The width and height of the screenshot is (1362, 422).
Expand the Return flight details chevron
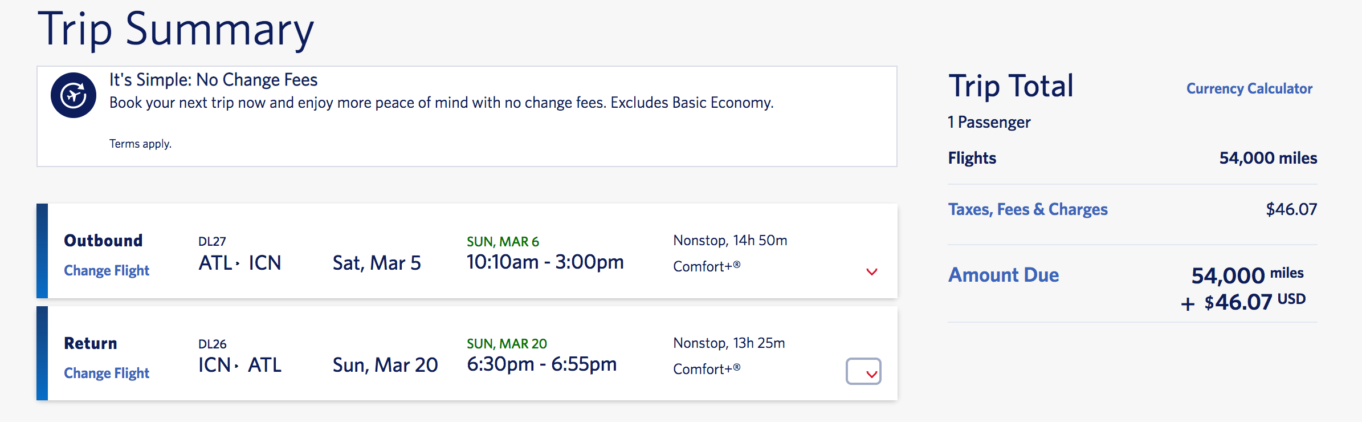point(864,372)
